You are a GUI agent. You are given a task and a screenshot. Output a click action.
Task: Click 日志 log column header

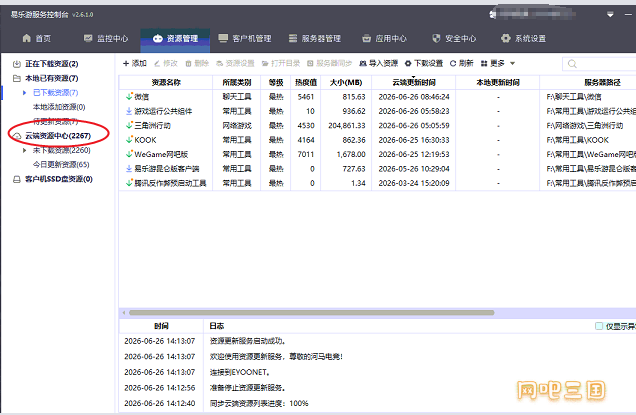coord(217,326)
